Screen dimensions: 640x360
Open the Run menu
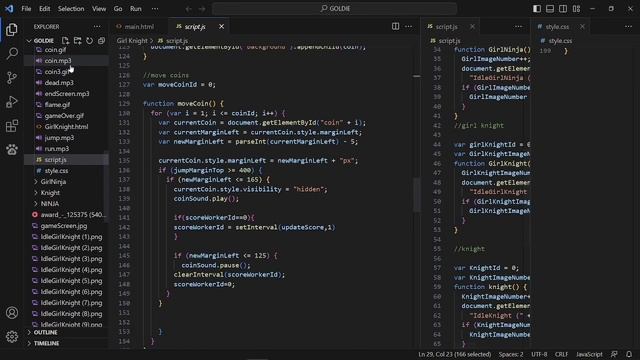pos(136,9)
